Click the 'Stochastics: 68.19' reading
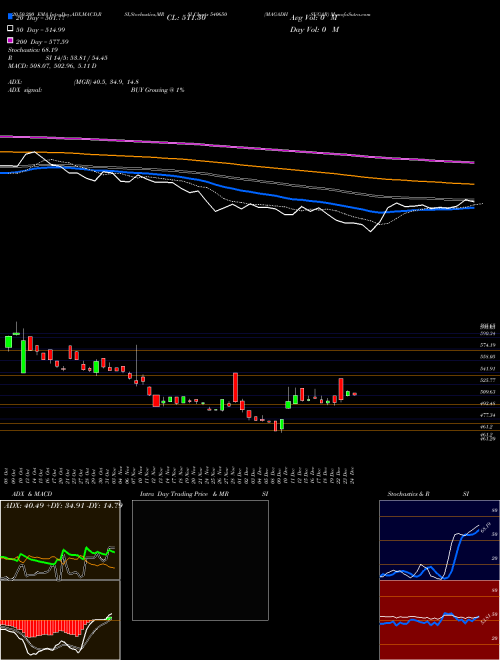 (x=35, y=50)
